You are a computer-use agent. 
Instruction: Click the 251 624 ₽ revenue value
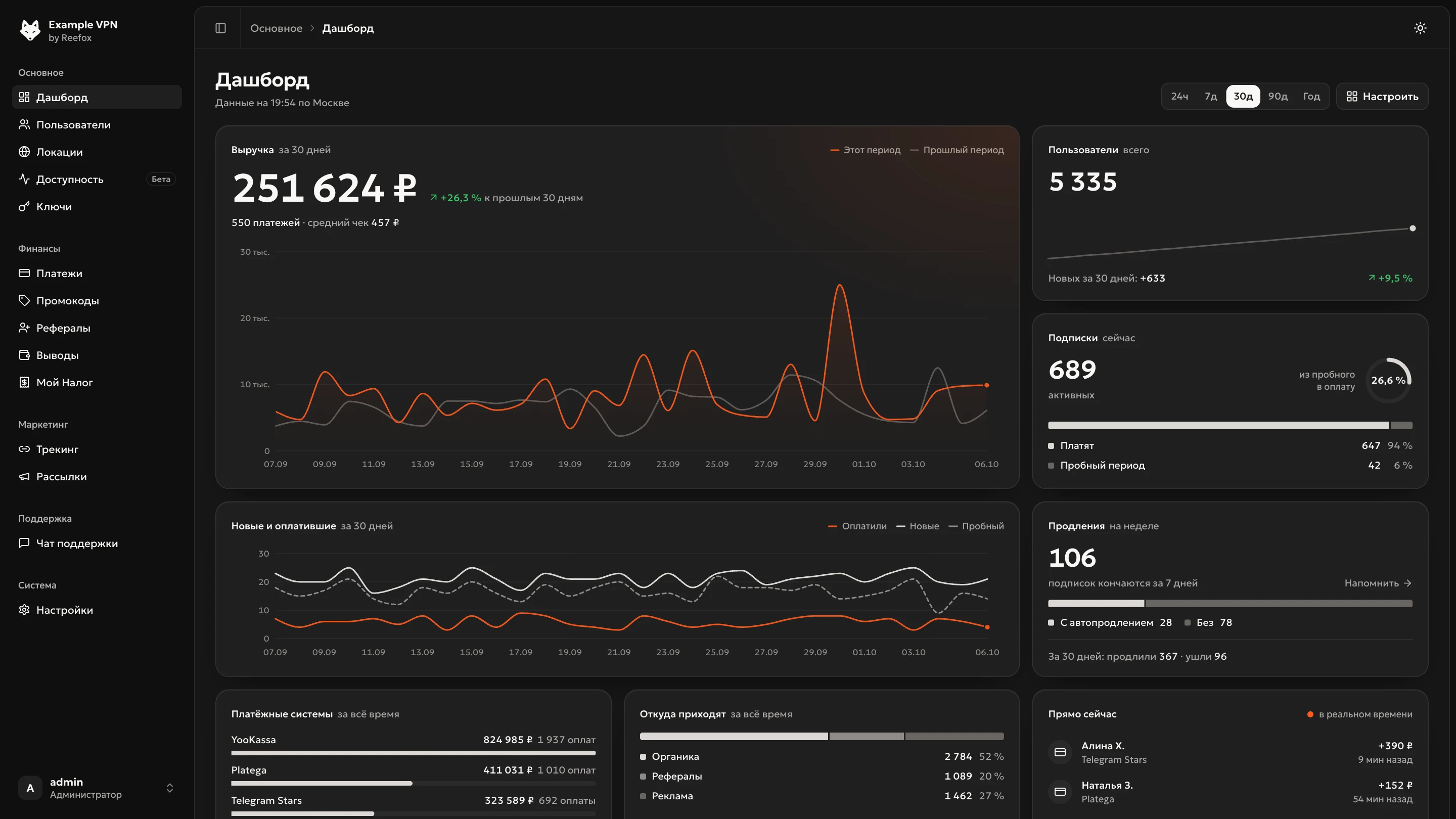pos(325,188)
